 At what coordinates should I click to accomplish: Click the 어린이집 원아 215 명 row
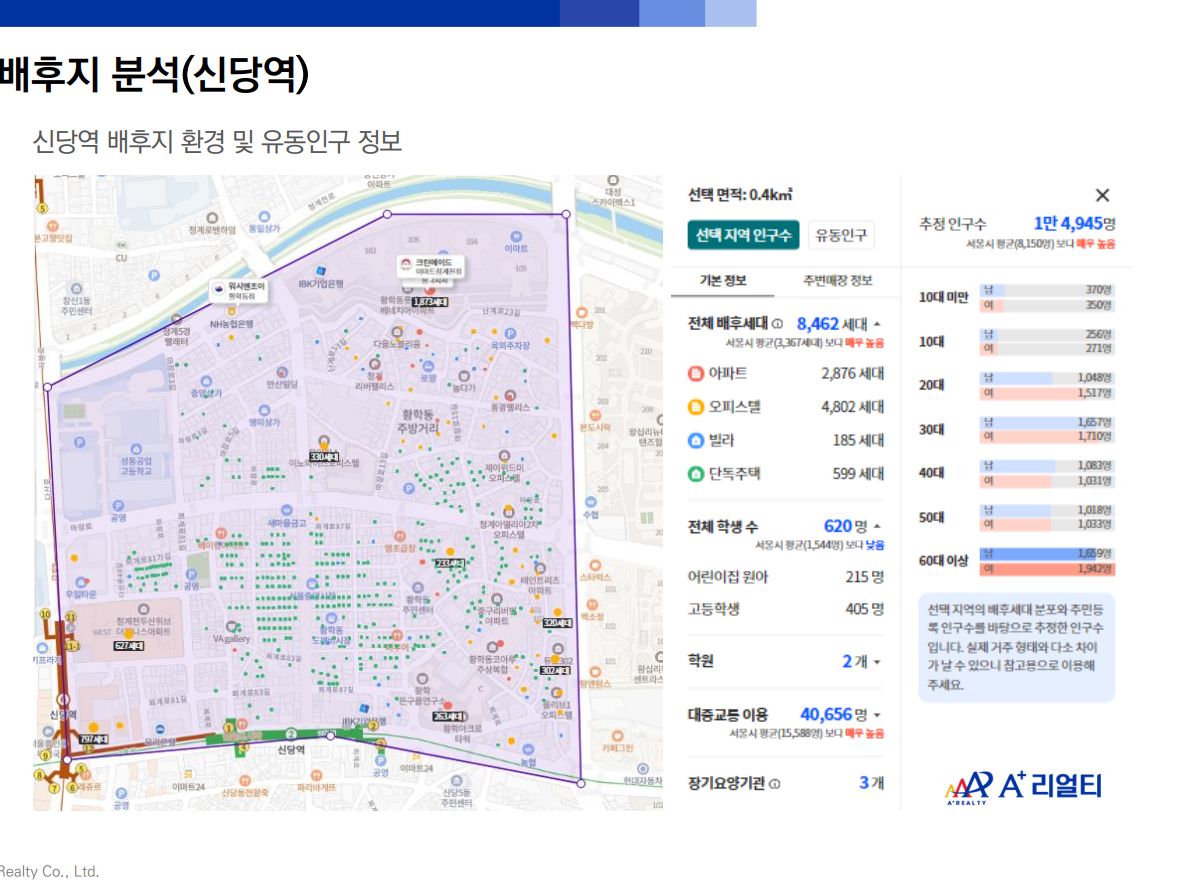click(x=786, y=577)
